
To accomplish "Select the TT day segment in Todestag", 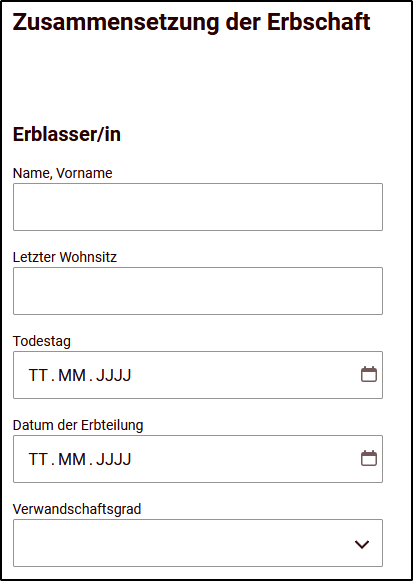I will (x=38, y=375).
